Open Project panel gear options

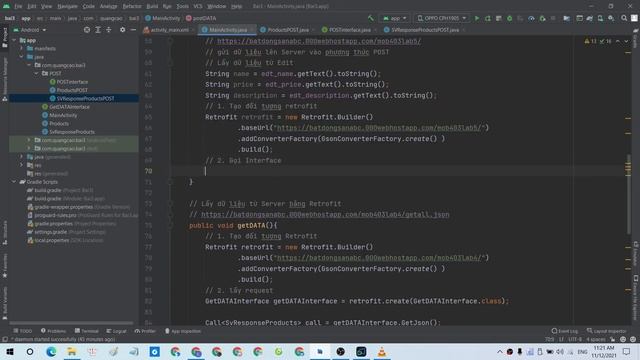coord(122,30)
